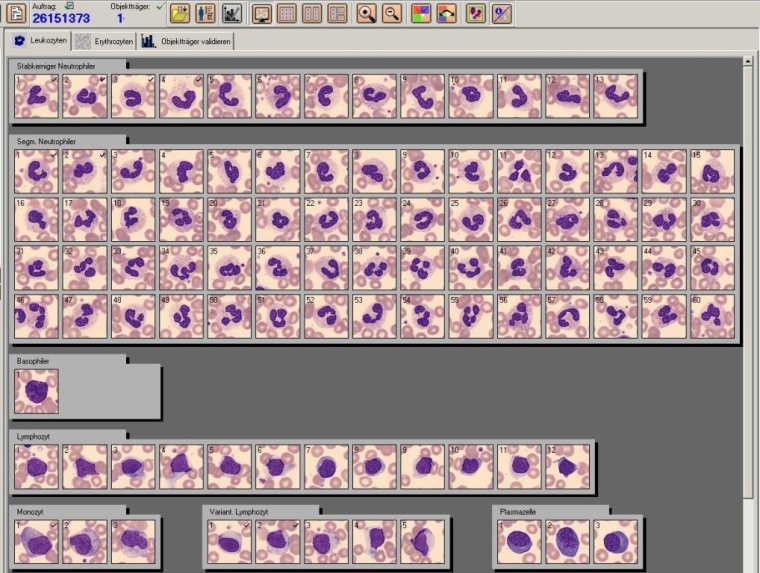Screen dimensions: 760x573
Task: Click the scrollbar down arrow
Action: (x=748, y=566)
